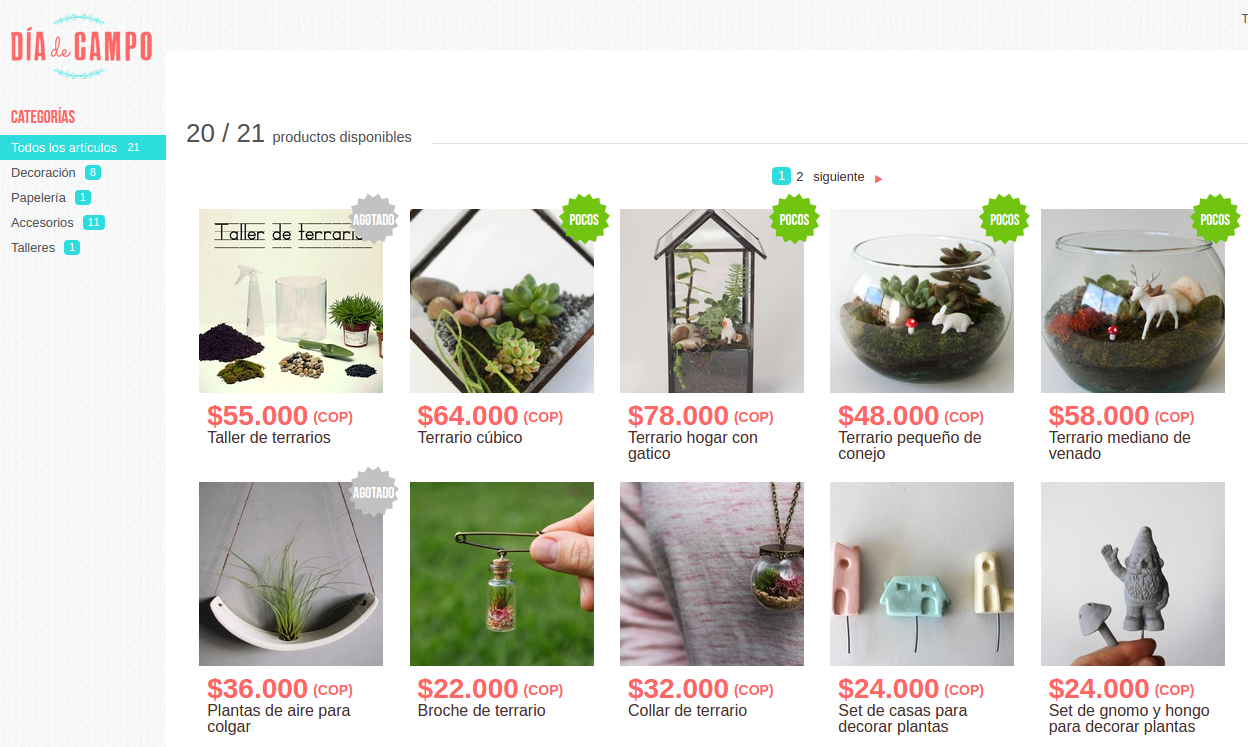View the Terrario pequeño de conejo photo

922,301
